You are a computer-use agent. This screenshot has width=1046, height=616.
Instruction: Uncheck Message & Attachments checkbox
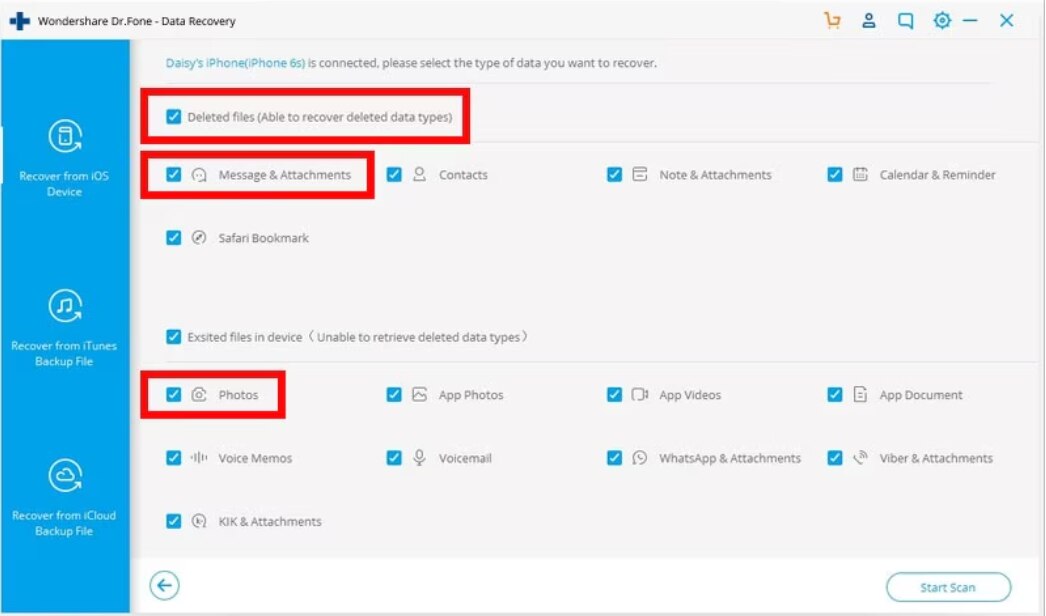[173, 175]
